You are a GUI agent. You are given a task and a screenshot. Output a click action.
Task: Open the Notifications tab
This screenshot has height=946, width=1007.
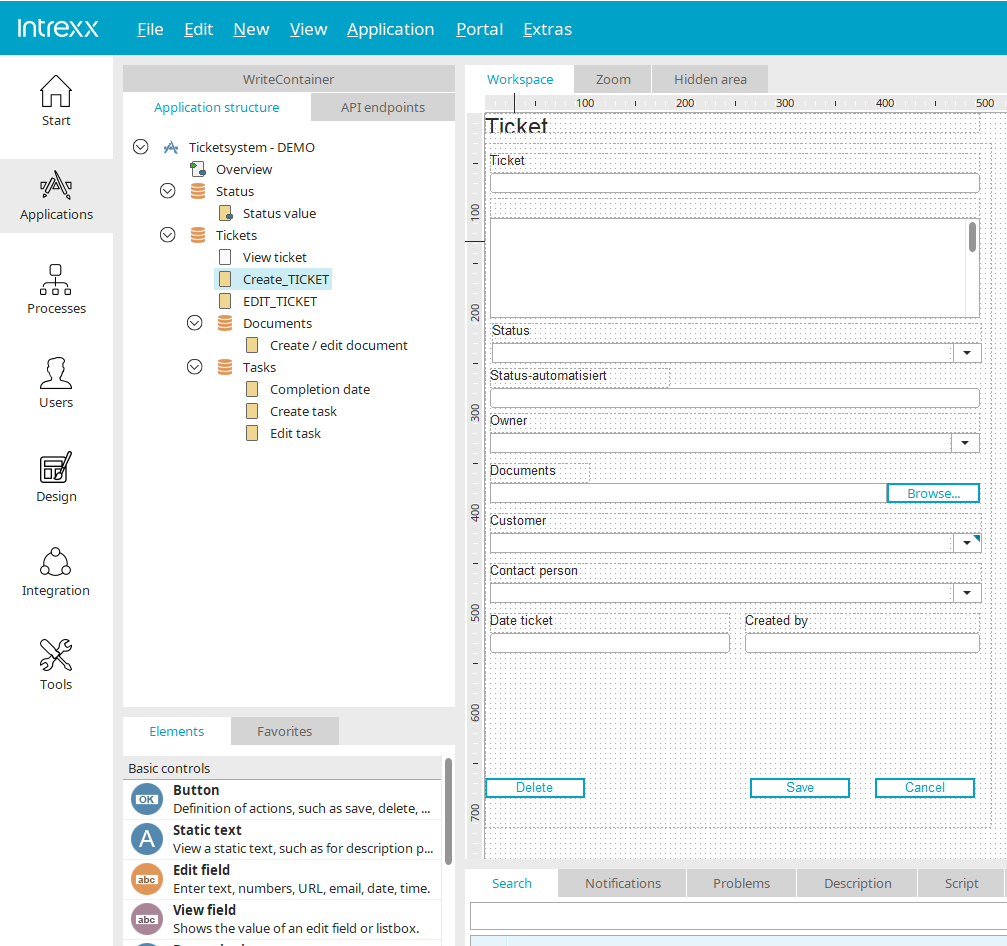622,883
